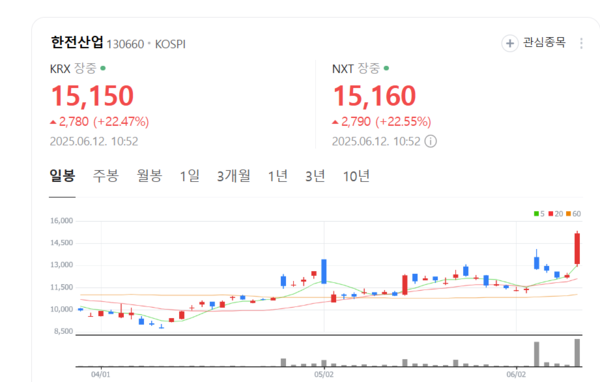The image size is (600, 382).
Task: Switch to the 주봉 weekly chart tab
Action: pyautogui.click(x=106, y=176)
